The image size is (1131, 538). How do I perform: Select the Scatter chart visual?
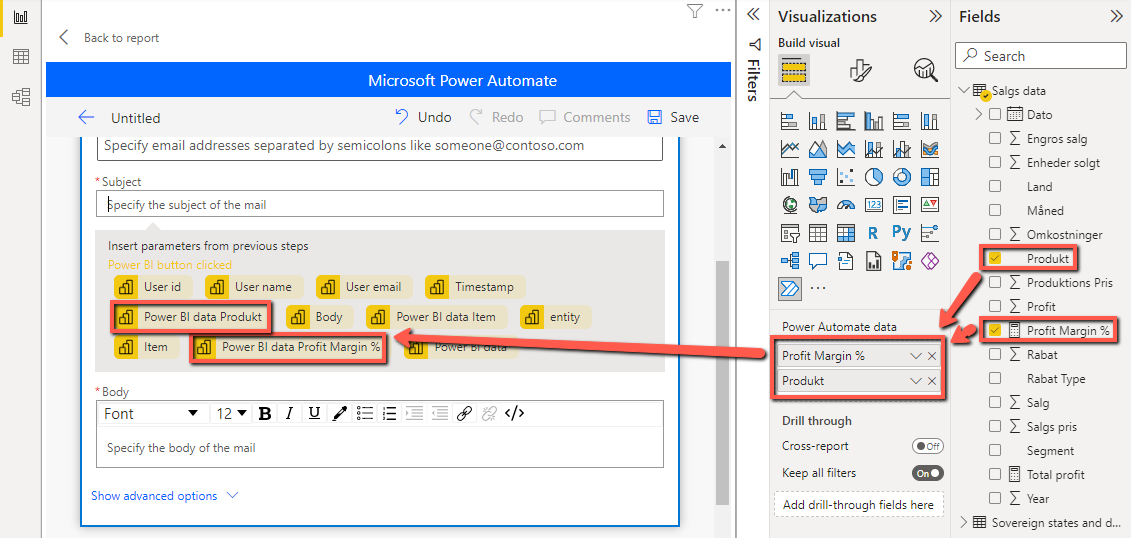pos(846,177)
